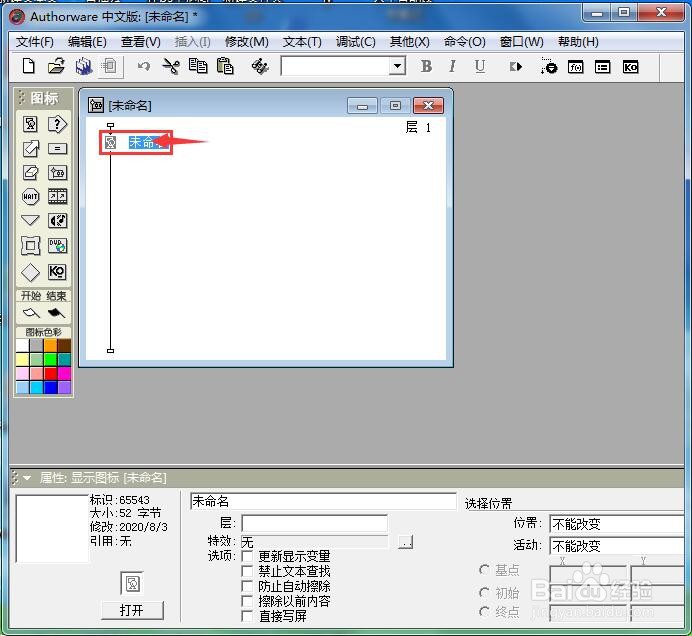
Task: Toggle Bold text formatting
Action: pyautogui.click(x=426, y=67)
